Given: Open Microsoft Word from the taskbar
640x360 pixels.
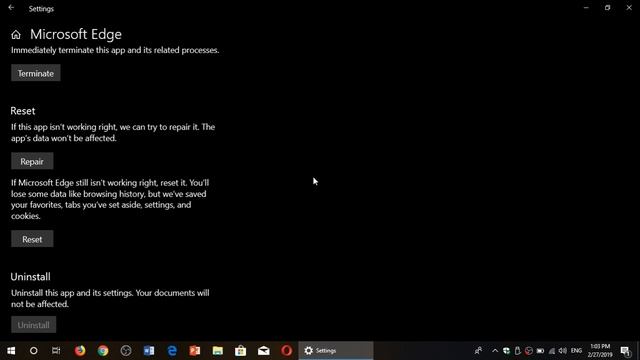Looking at the screenshot, I should tap(149, 351).
